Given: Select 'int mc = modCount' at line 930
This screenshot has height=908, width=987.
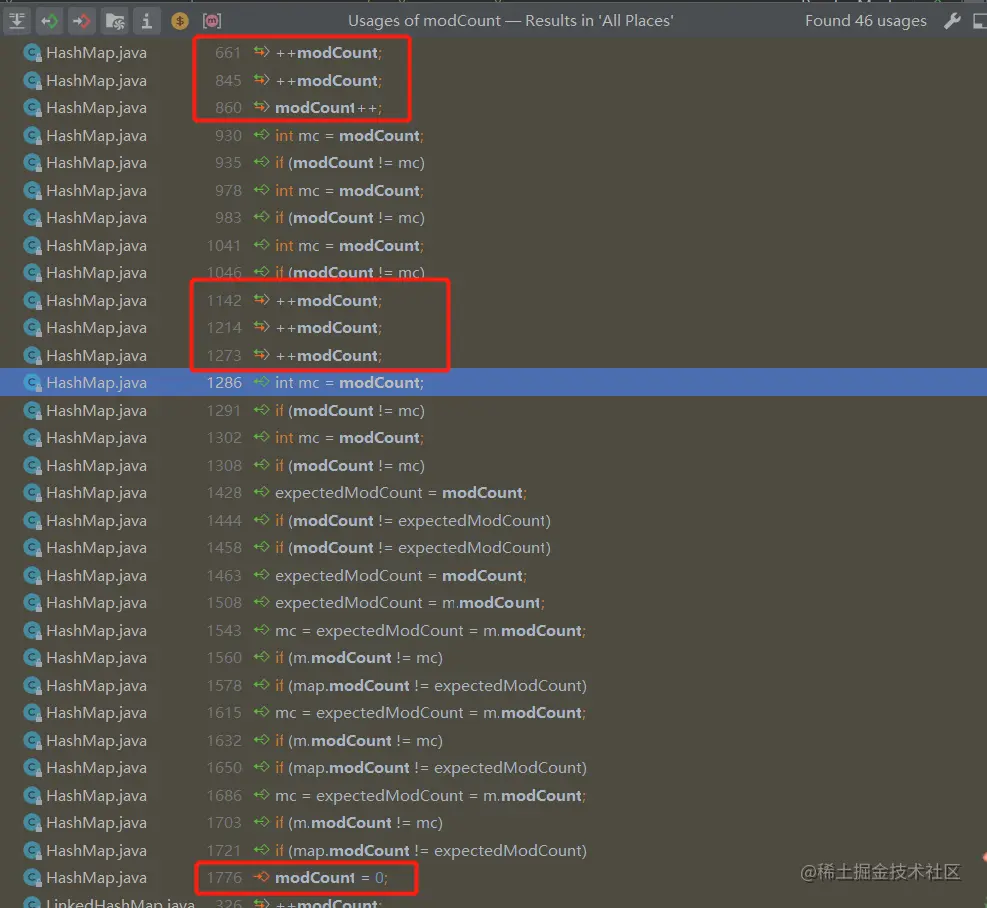Looking at the screenshot, I should 494,135.
